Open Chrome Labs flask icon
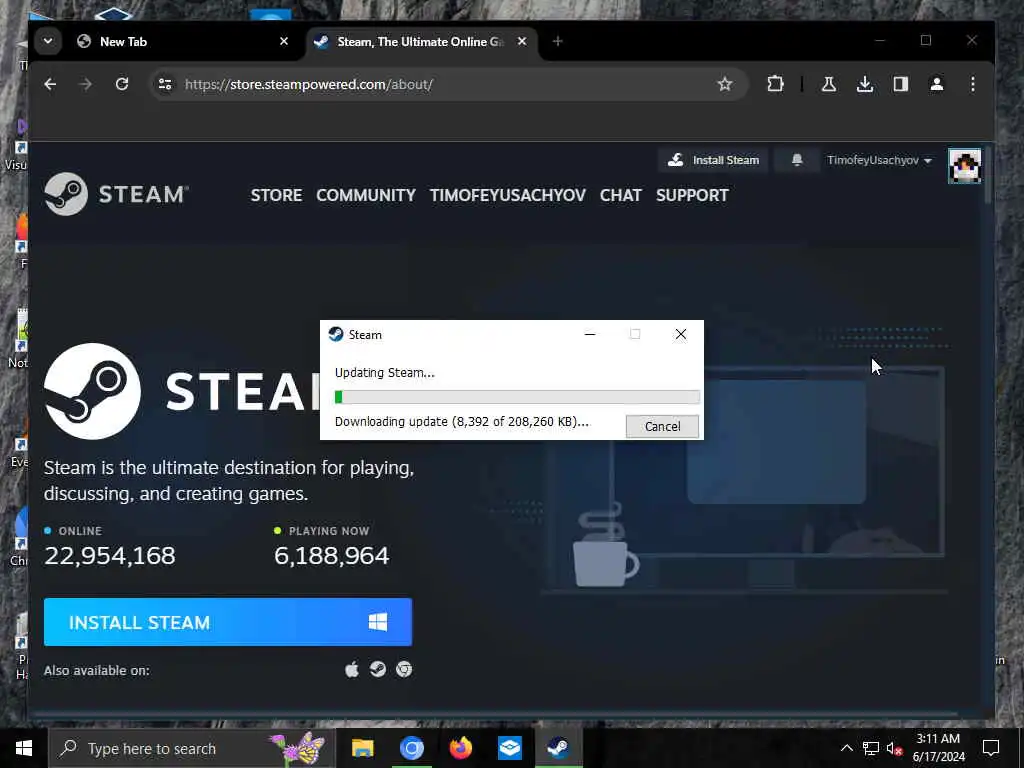This screenshot has height=768, width=1024. pyautogui.click(x=829, y=84)
